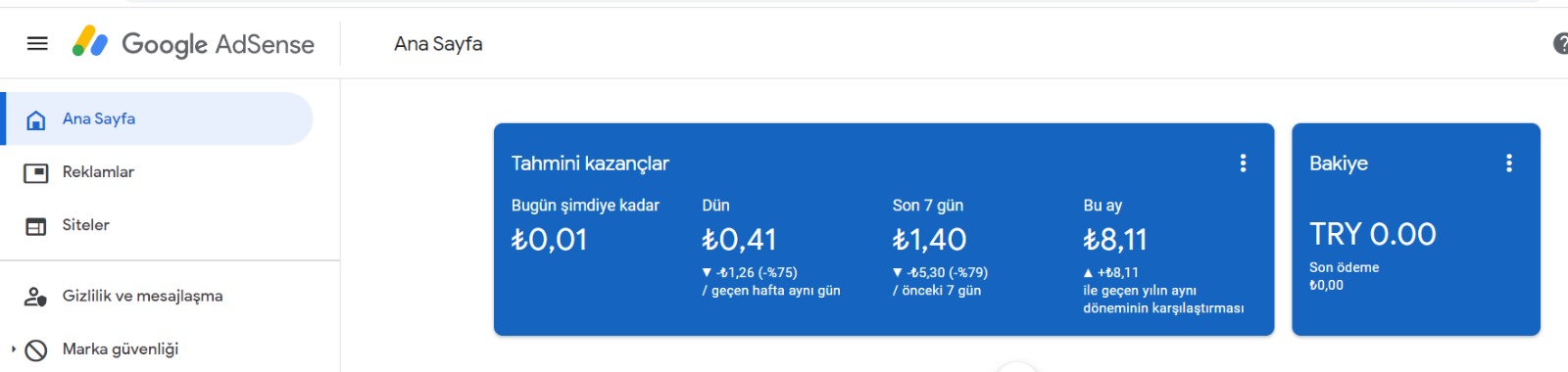Screen dimensions: 1568x372
Task: Click Bugün şimdiye kadar earnings value
Action: [550, 239]
